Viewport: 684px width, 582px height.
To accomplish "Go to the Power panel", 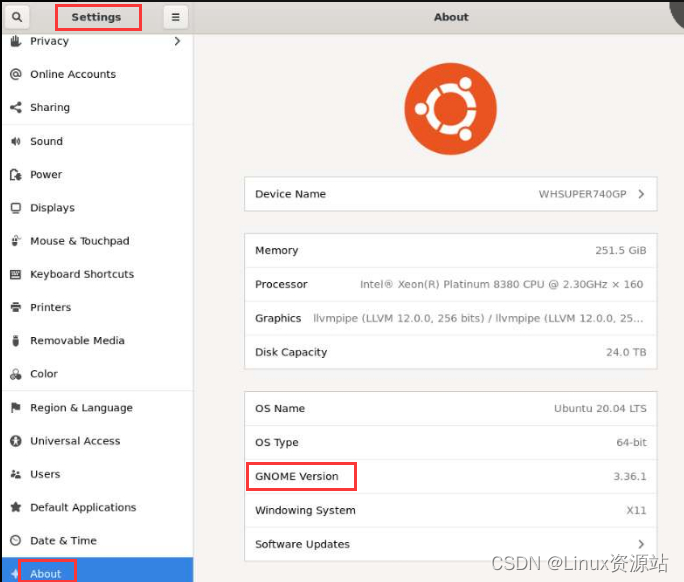I will pyautogui.click(x=98, y=175).
